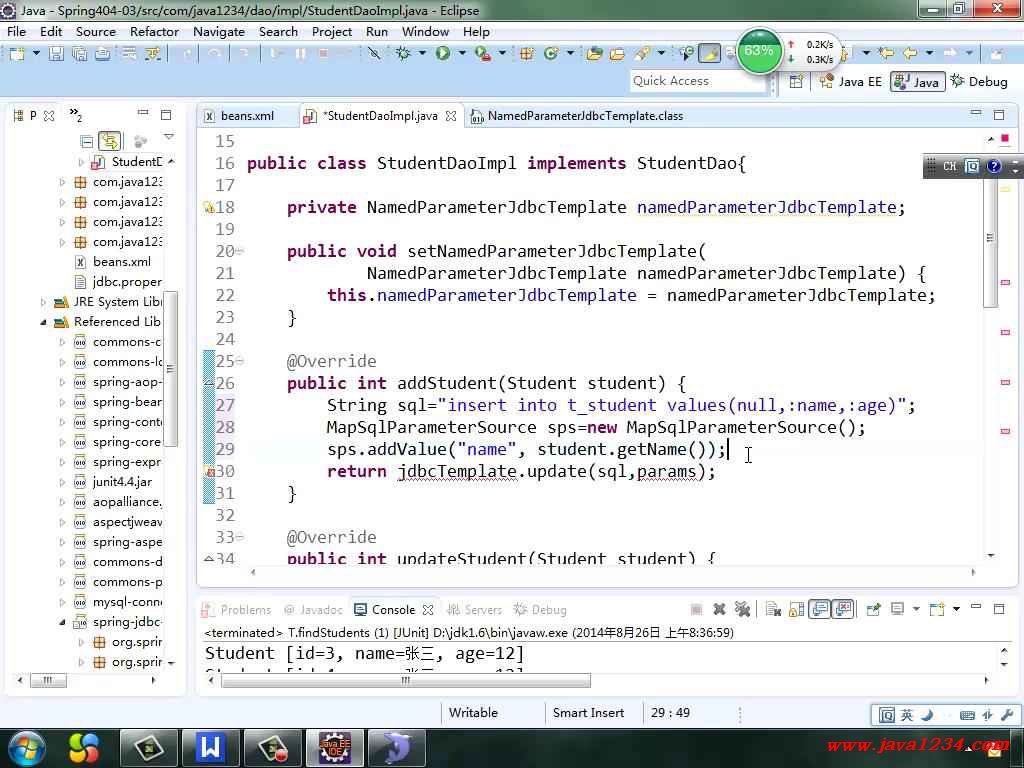Click the Skip All Breakpoints icon
1024x768 pixels.
point(374,54)
